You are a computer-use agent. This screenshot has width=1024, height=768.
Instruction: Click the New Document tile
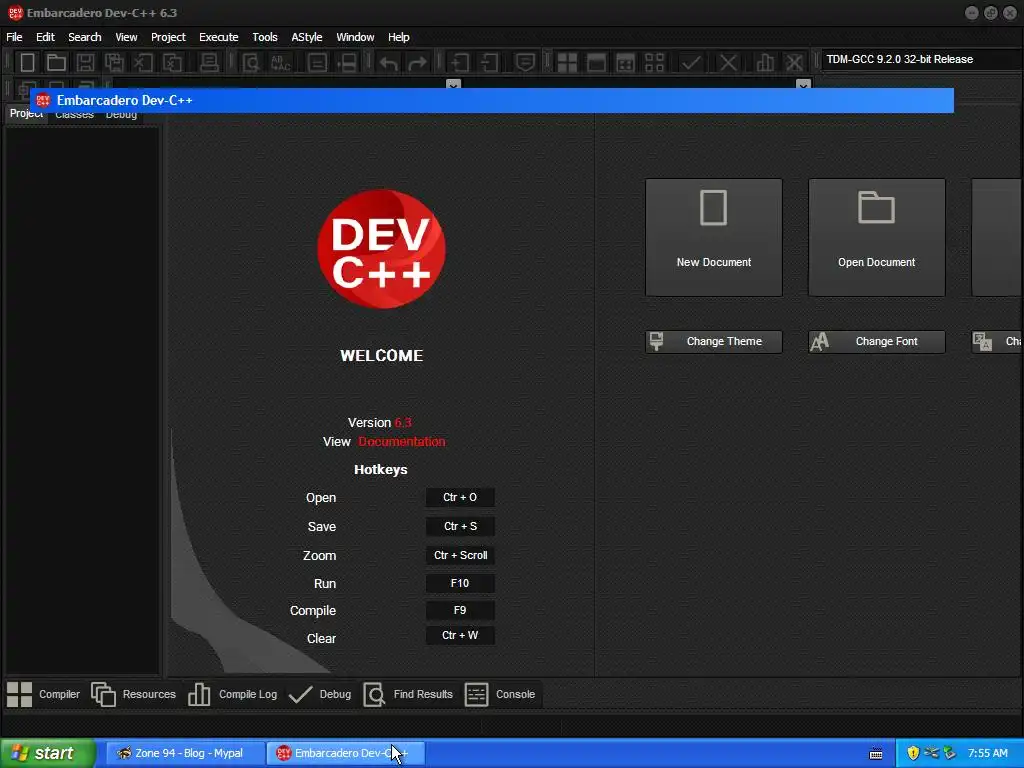coord(714,238)
